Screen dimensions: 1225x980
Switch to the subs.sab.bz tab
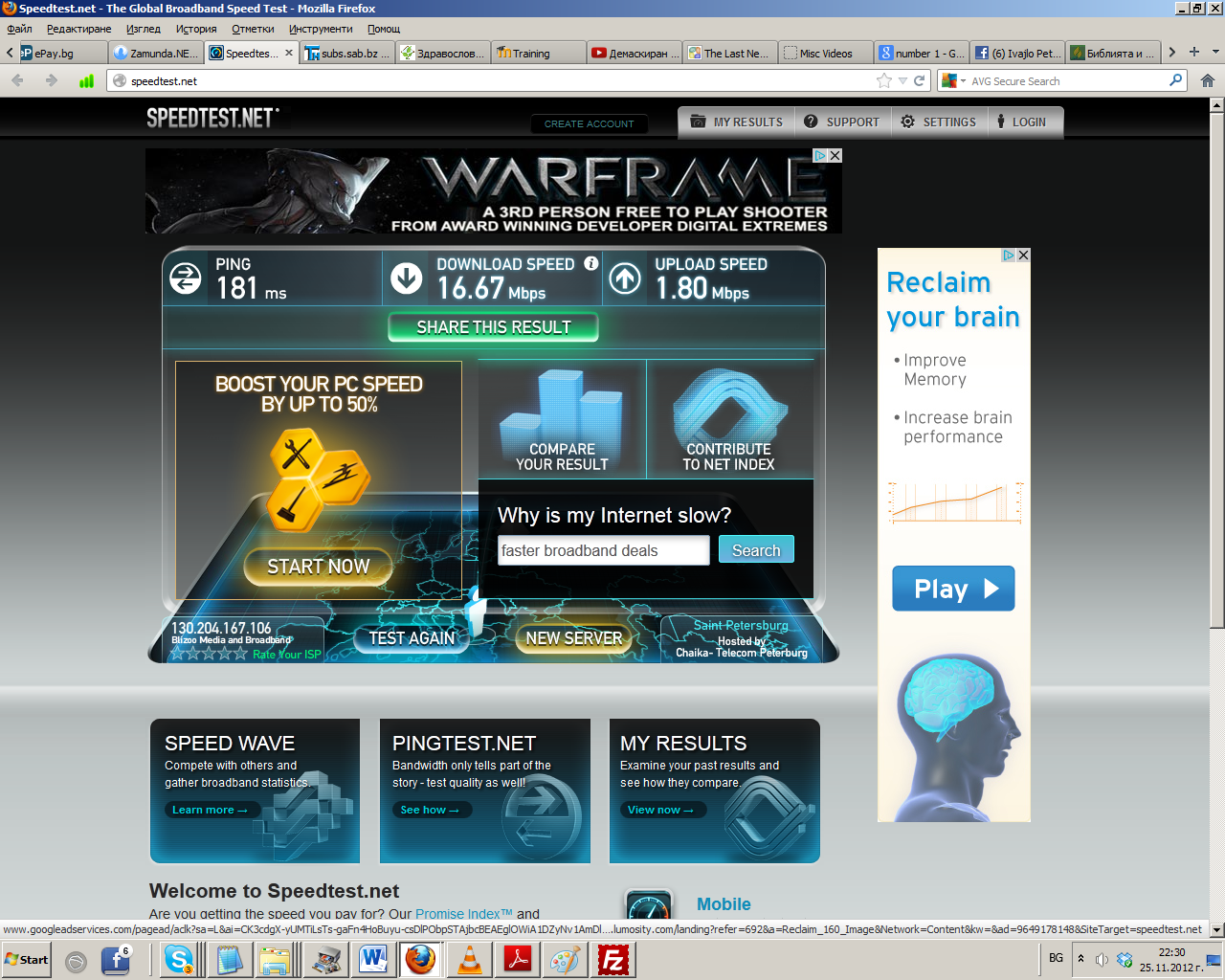coord(348,53)
